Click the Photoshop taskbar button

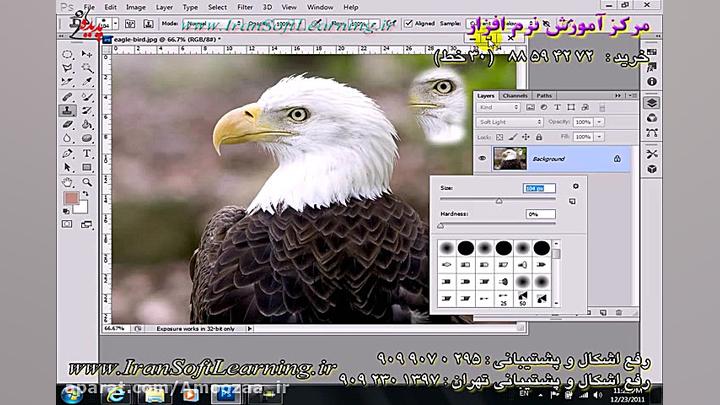[226, 394]
